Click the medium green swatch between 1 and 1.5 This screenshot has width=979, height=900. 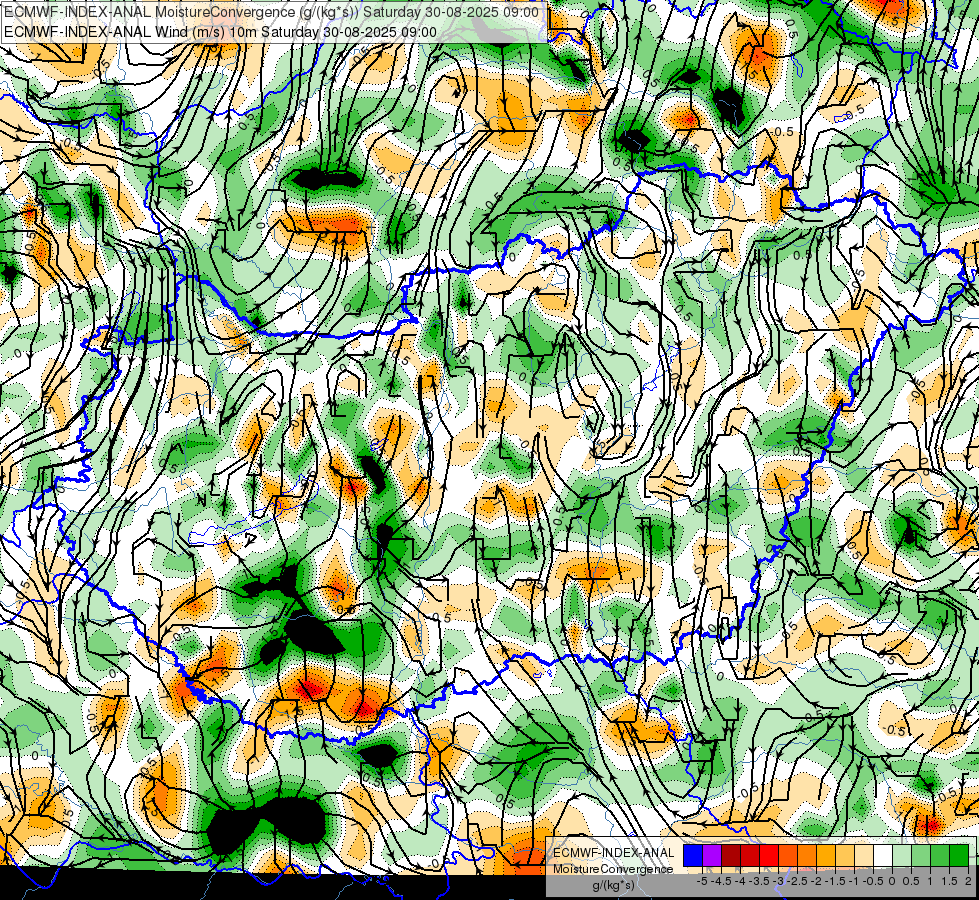pos(939,856)
